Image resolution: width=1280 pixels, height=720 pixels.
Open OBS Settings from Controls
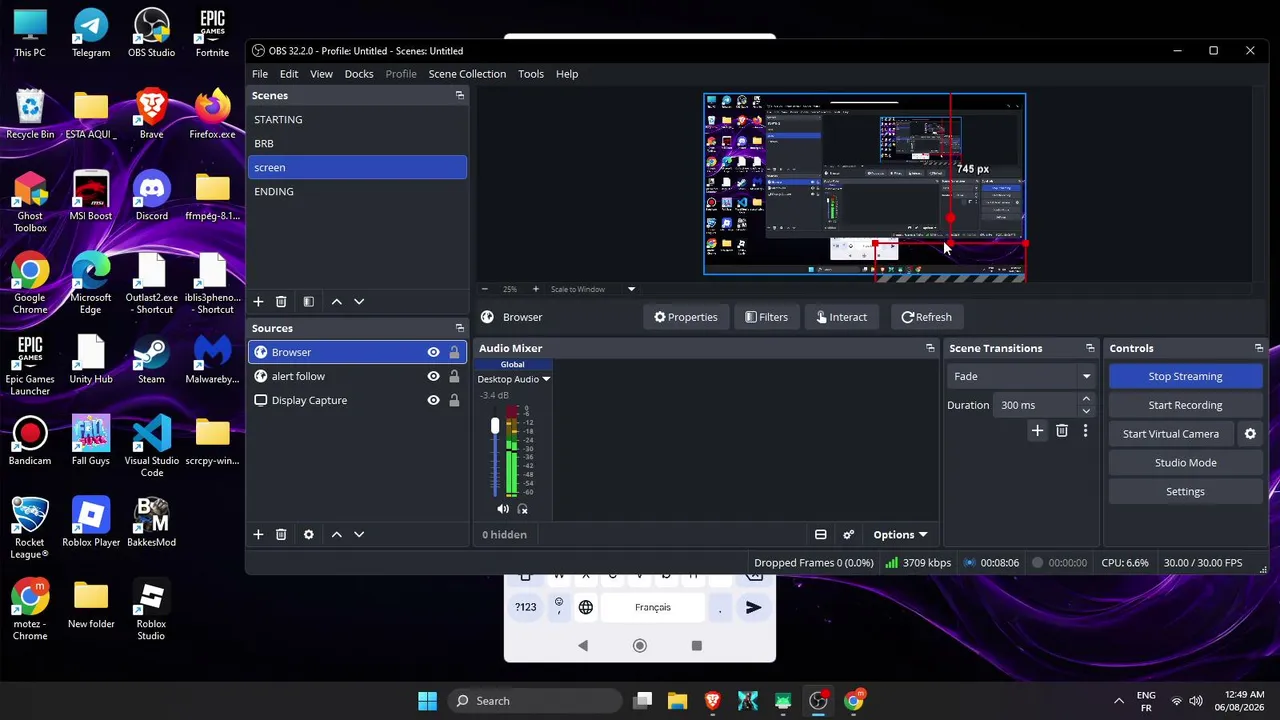[1185, 492]
